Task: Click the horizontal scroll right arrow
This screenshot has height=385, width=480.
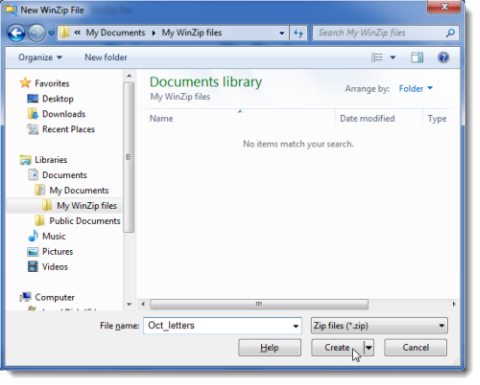Action: tap(454, 304)
